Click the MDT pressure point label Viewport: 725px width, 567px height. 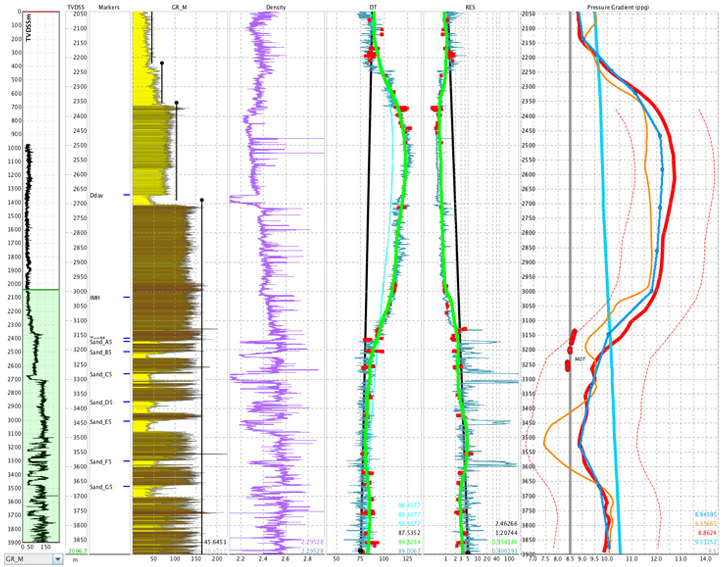[x=579, y=357]
